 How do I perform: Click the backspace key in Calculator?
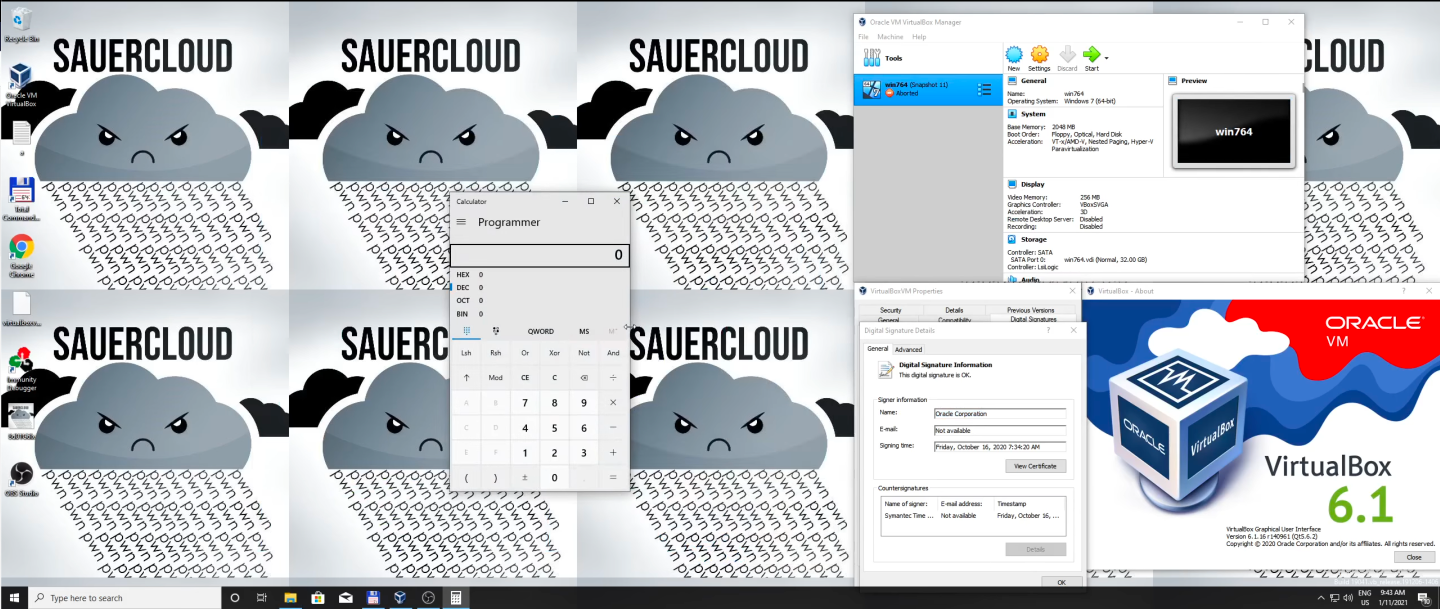(584, 378)
